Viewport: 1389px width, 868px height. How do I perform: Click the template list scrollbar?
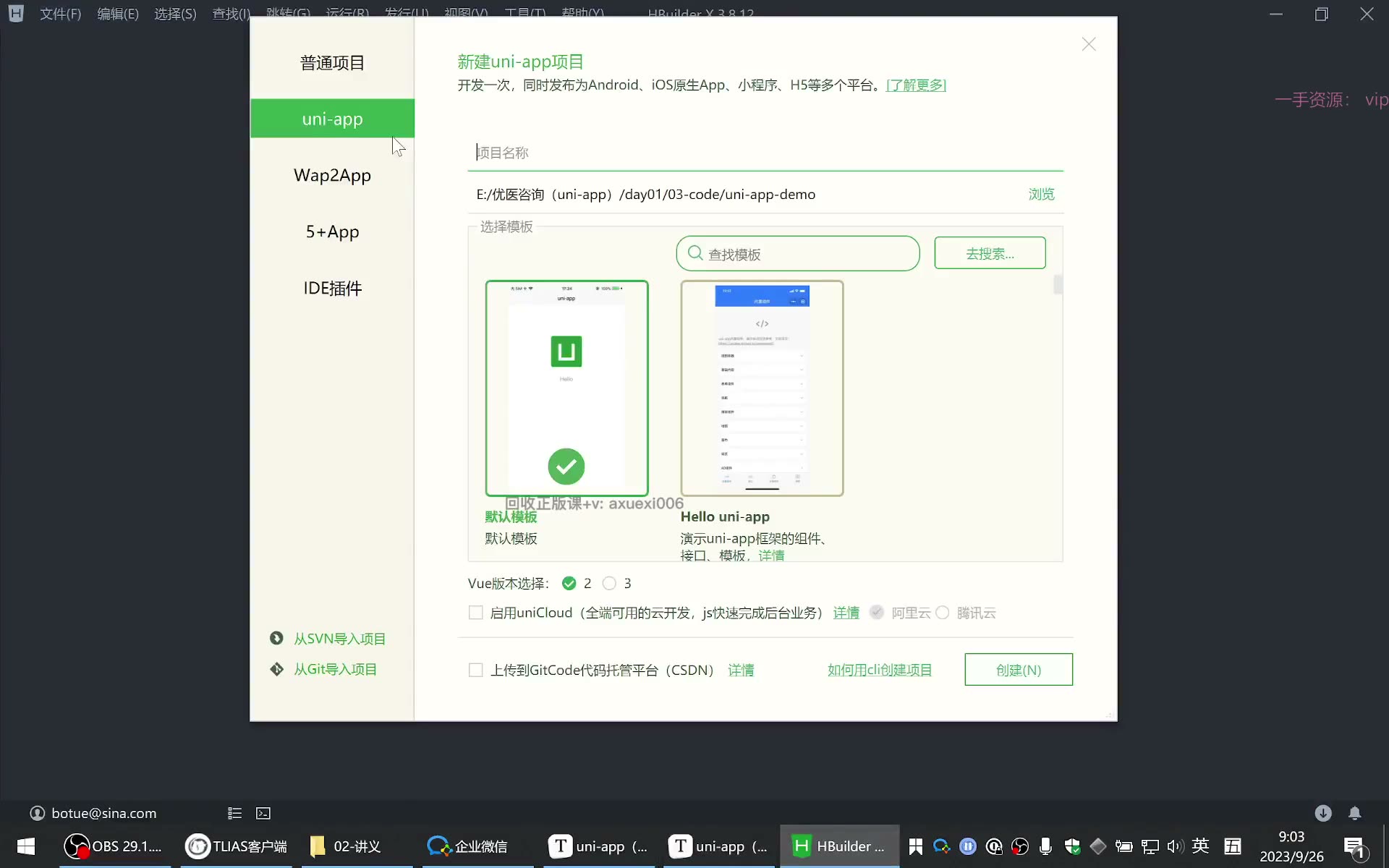coord(1058,284)
